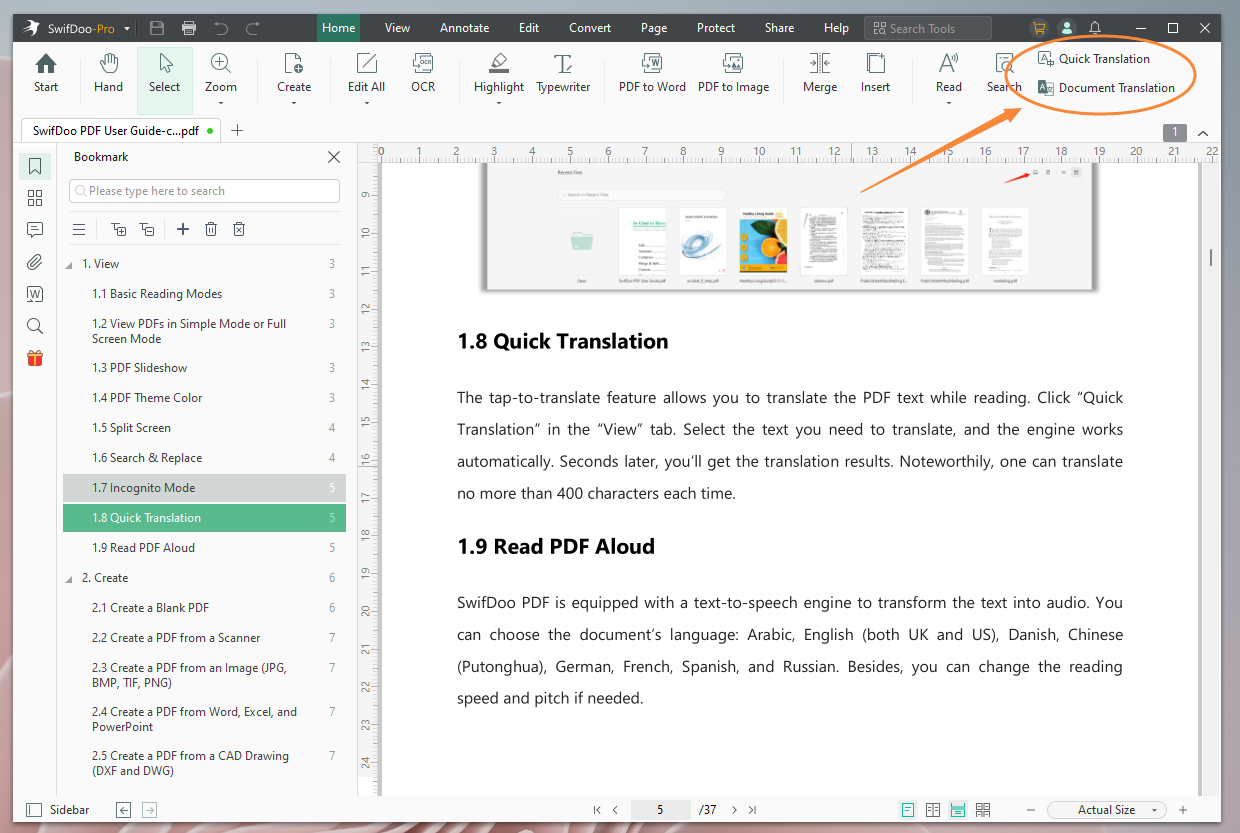Collapse the ribbon with the chevron
The width and height of the screenshot is (1240, 833).
(1203, 133)
